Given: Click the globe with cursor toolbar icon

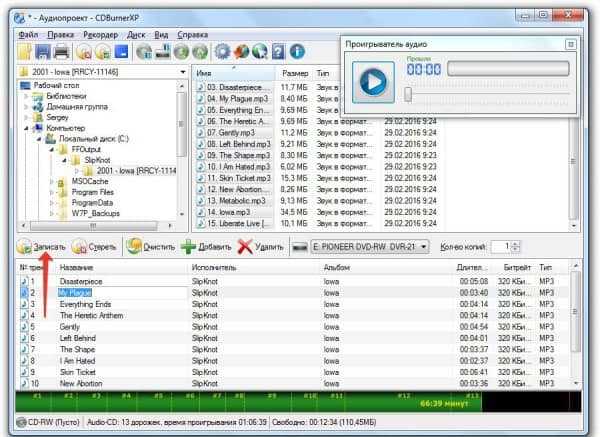Looking at the screenshot, I should pos(260,51).
